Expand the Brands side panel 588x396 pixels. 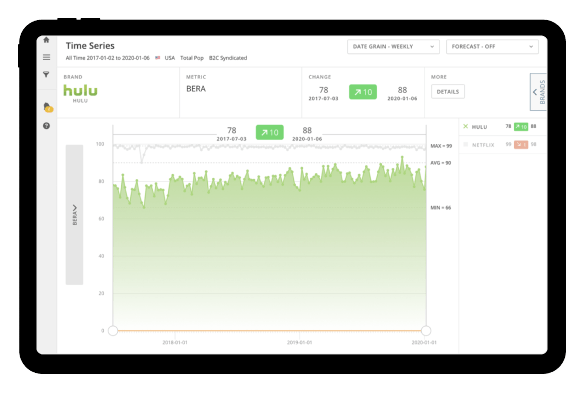point(538,92)
